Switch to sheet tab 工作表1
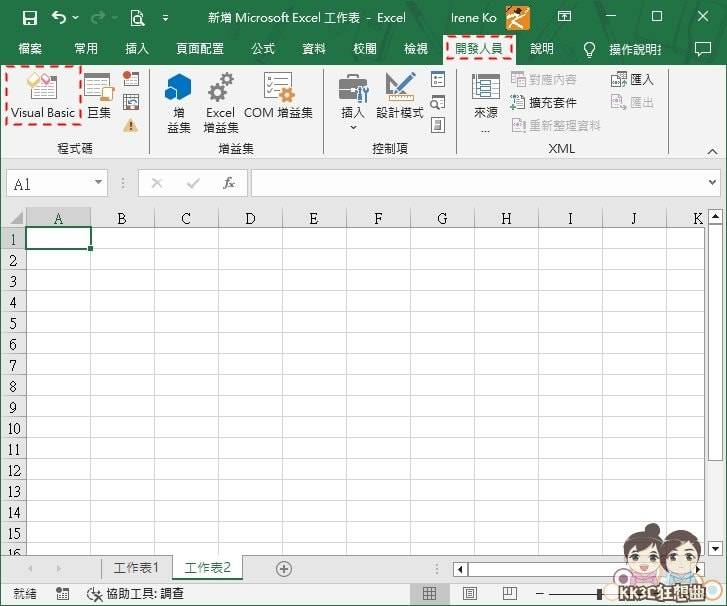The image size is (727, 606). pos(136,568)
